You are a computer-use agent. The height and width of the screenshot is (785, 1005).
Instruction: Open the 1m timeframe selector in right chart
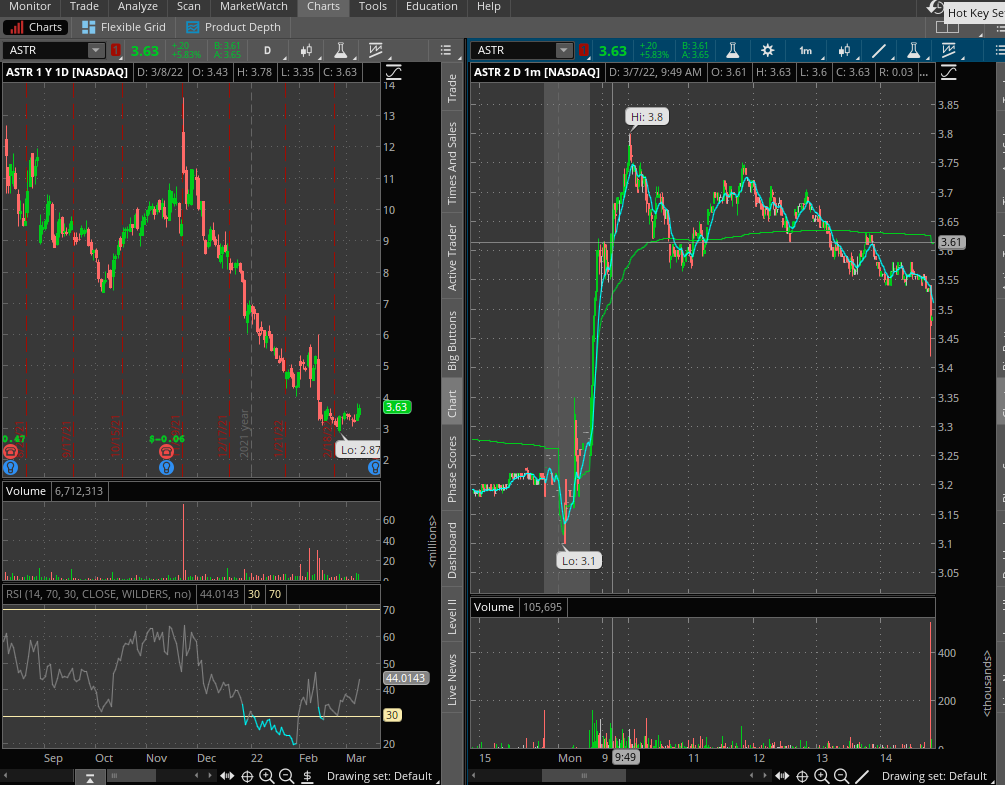coord(805,50)
